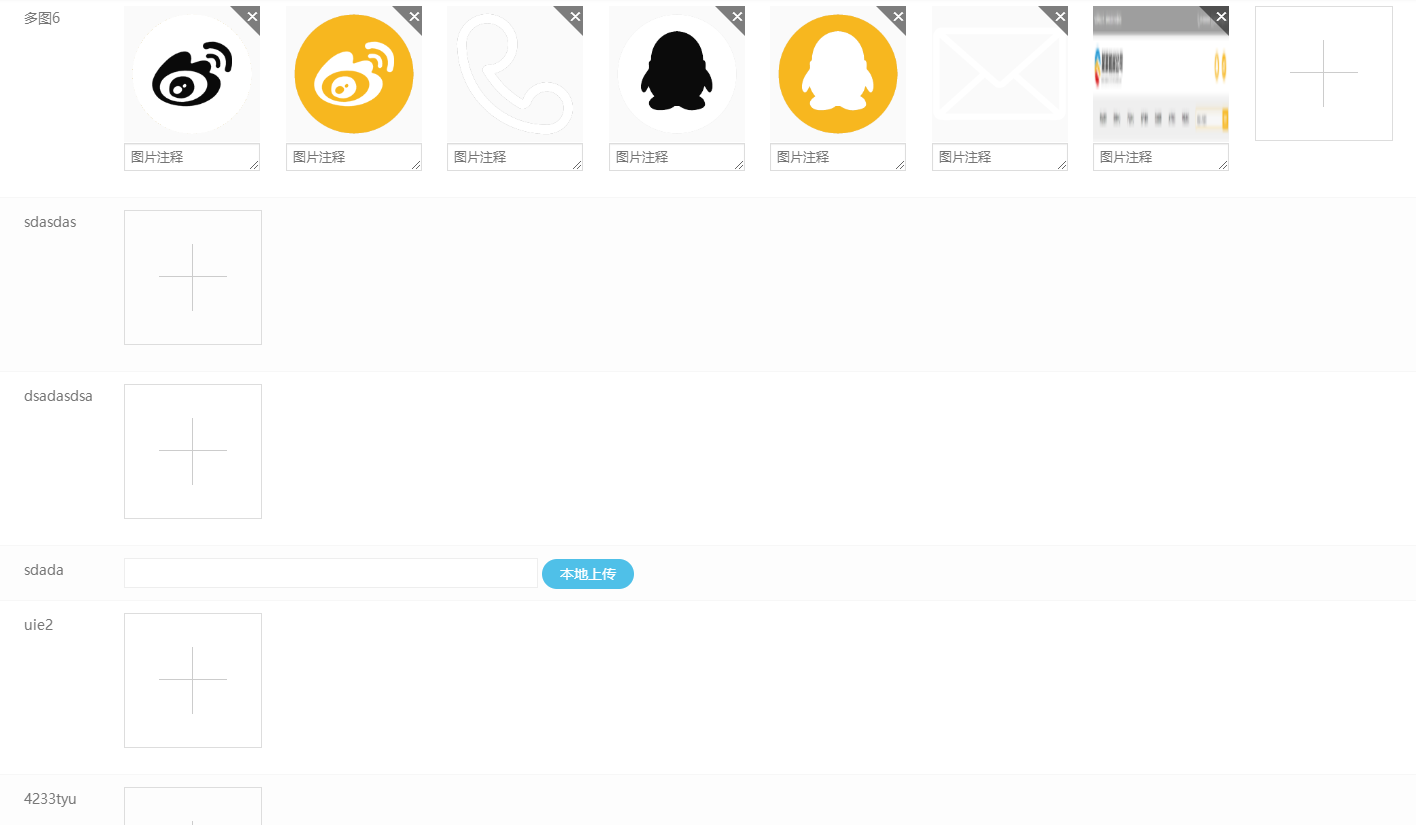Open the black Weibo logo thumbnail
The height and width of the screenshot is (825, 1416).
[x=192, y=74]
